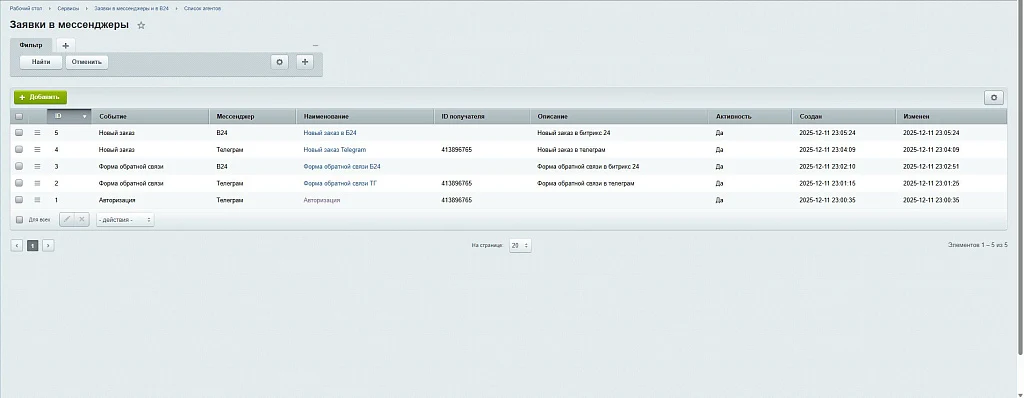Open row actions menu for ID 1
The image size is (1024, 398).
pyautogui.click(x=37, y=200)
